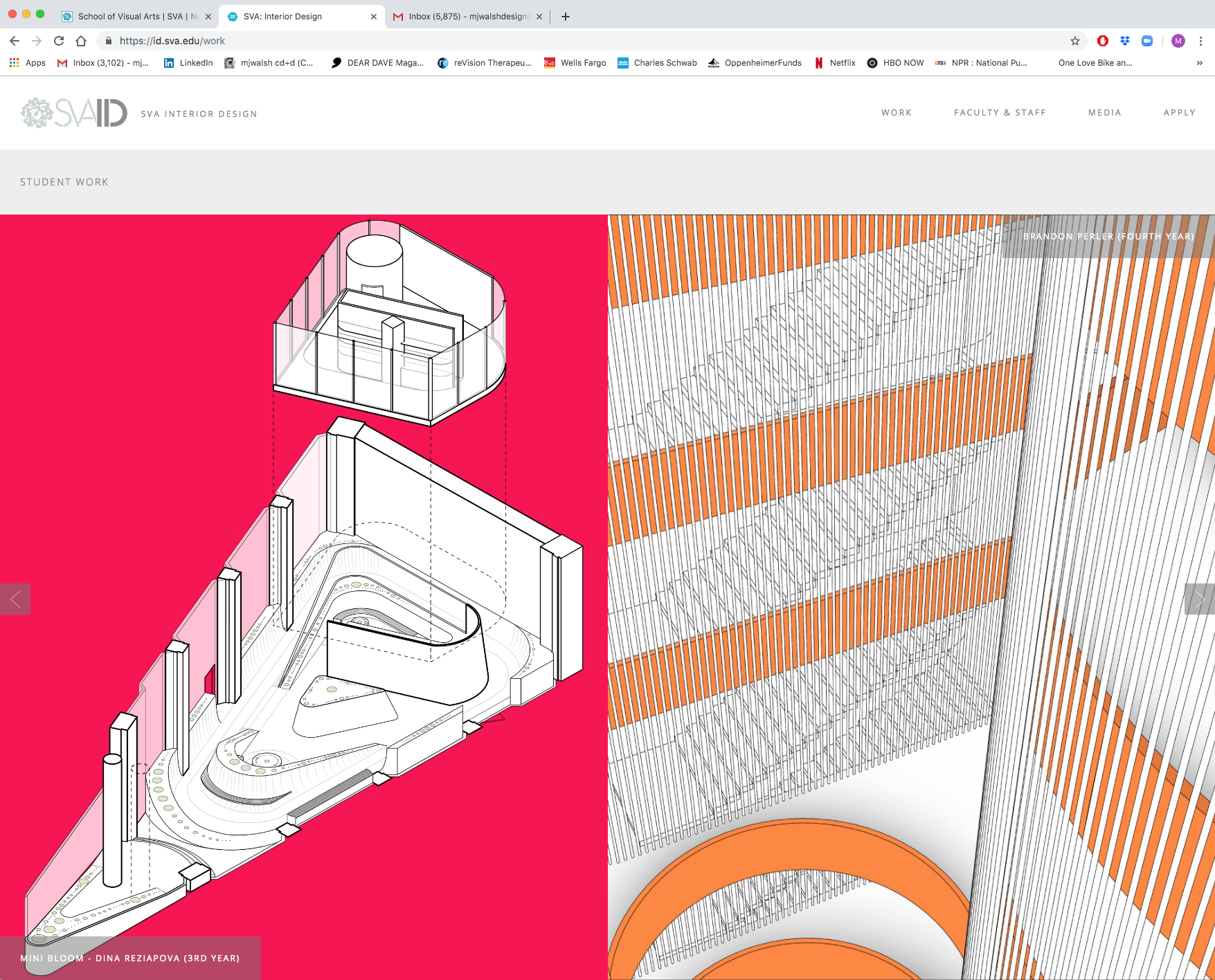Open Wells Fargo bookmark
The image size is (1215, 980).
(575, 63)
